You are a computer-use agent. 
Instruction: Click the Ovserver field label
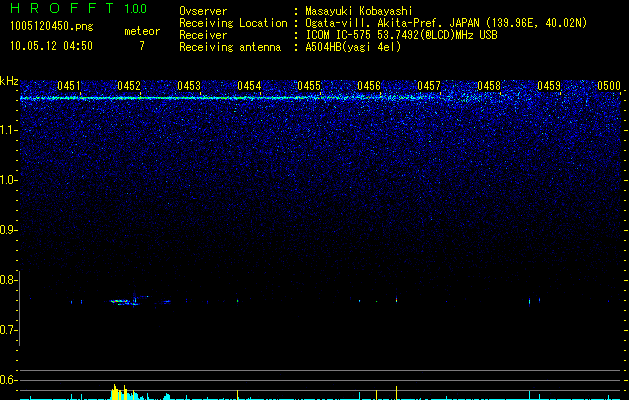(x=203, y=11)
